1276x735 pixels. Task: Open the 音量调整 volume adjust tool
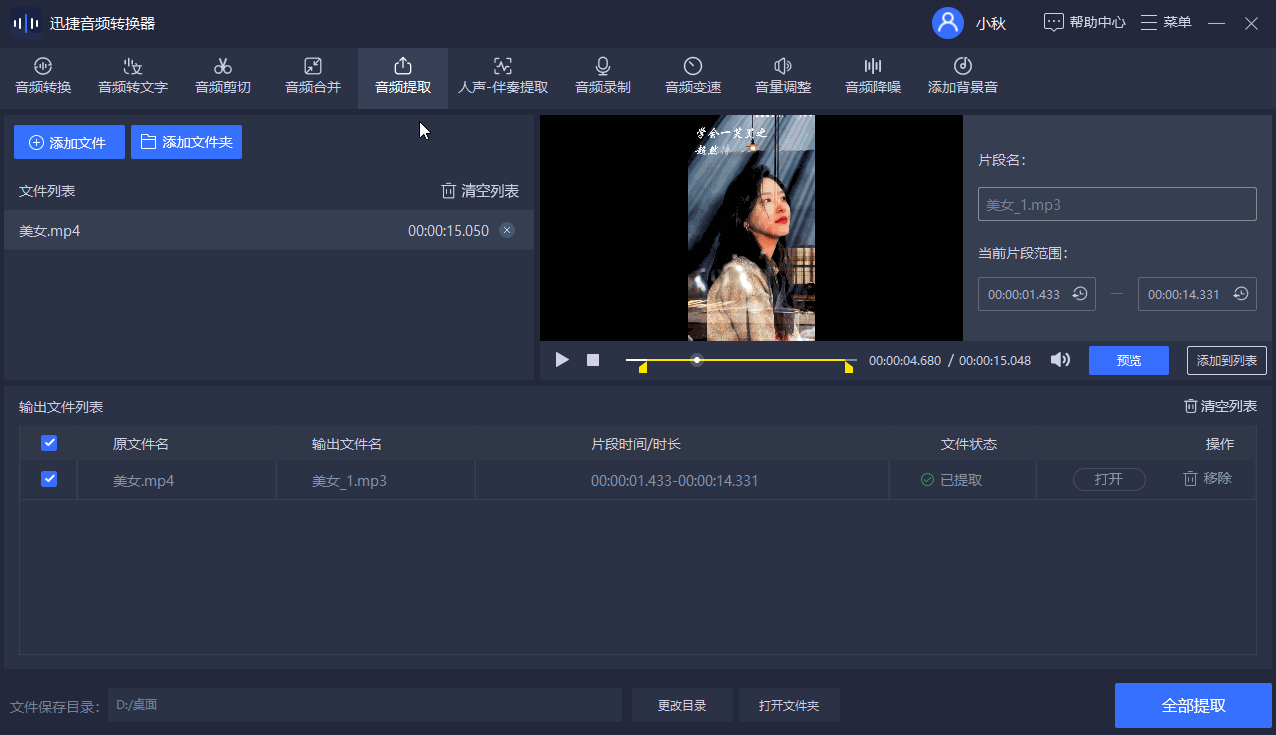click(783, 77)
